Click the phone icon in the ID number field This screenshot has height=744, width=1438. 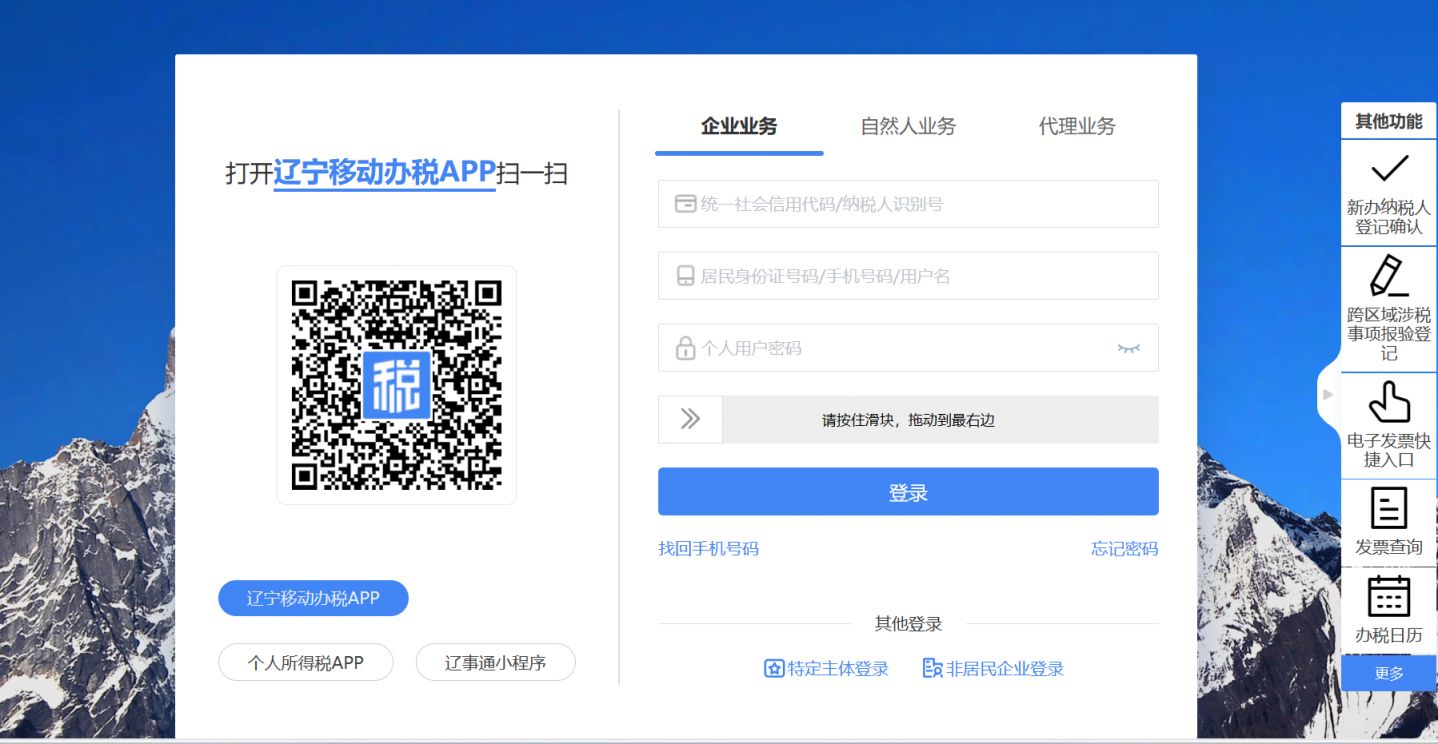tap(685, 276)
